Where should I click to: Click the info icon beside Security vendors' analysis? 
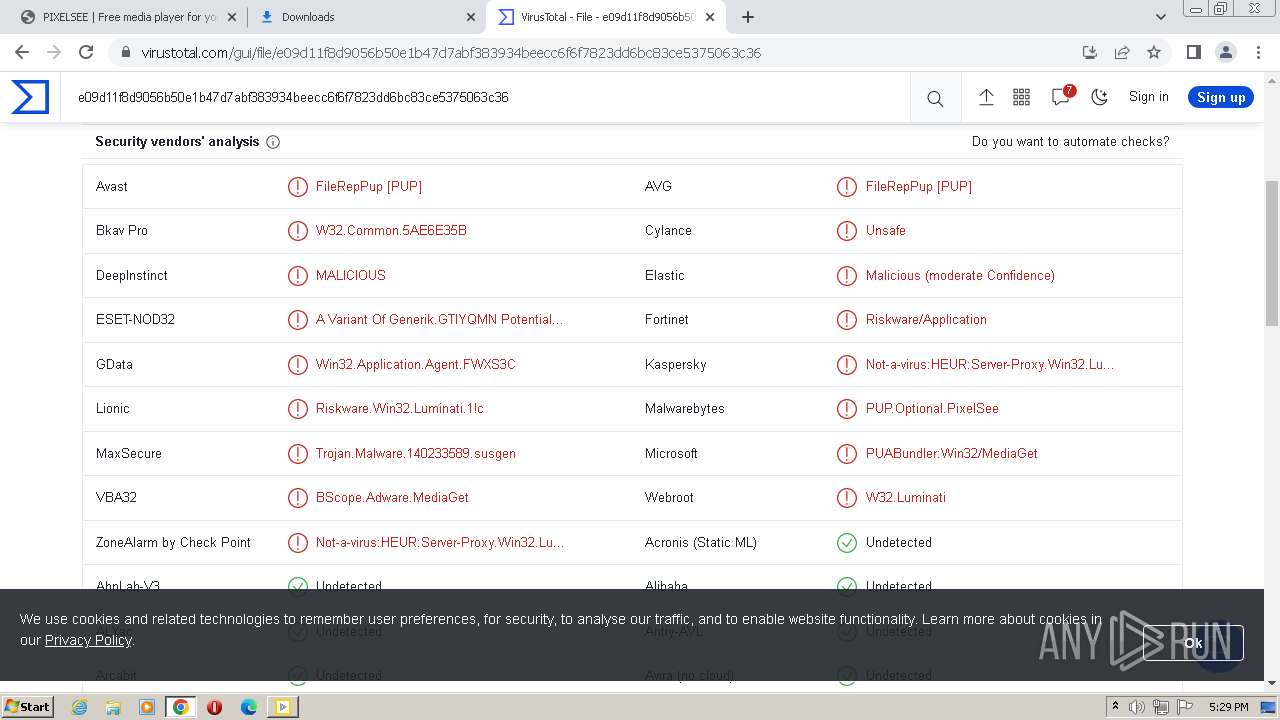273,142
